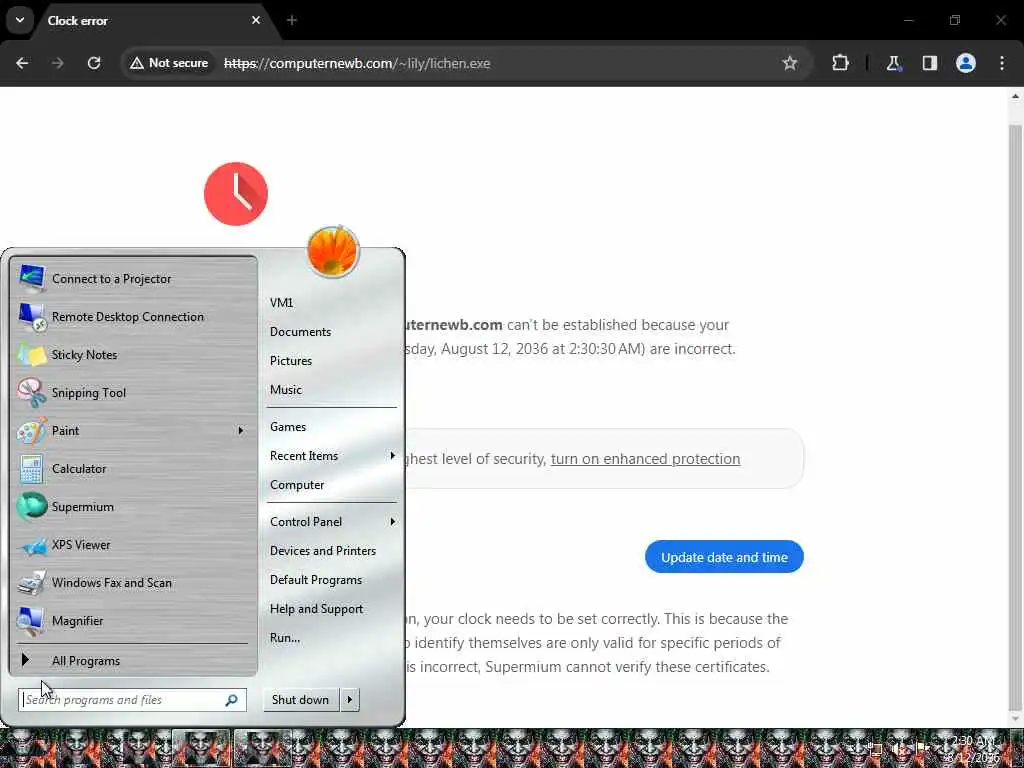Viewport: 1024px width, 768px height.
Task: Open Devices and Printers
Action: click(323, 551)
